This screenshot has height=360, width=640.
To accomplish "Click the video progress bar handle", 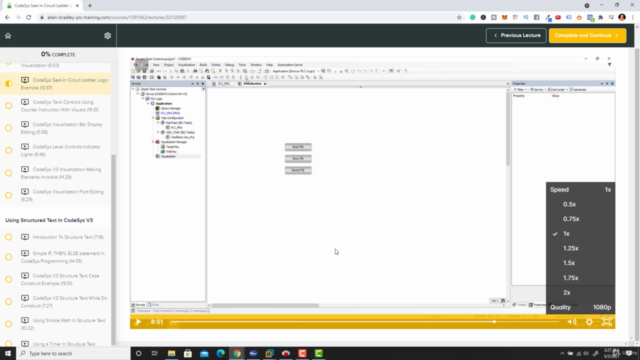I will [x=494, y=322].
